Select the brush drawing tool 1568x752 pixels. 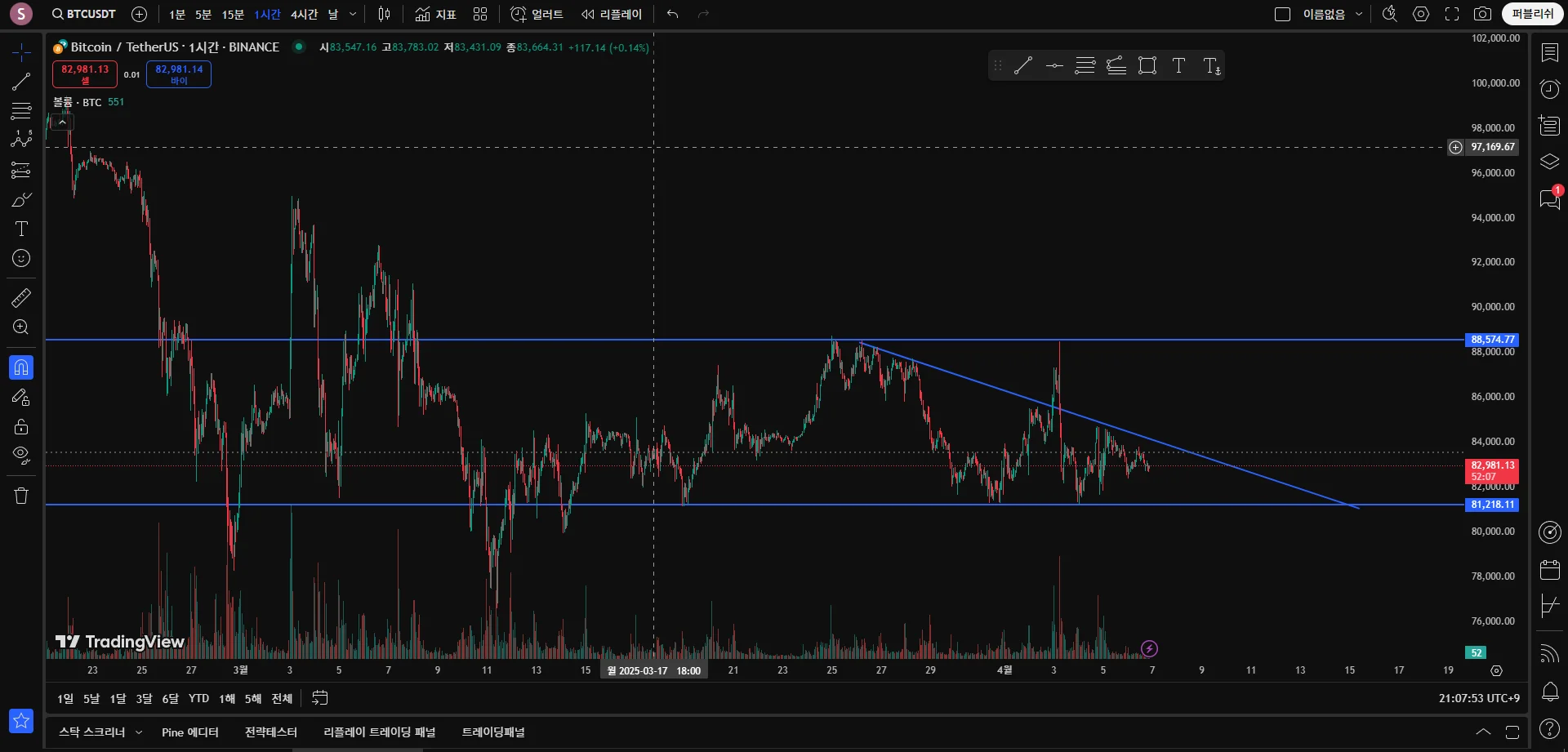coord(21,200)
